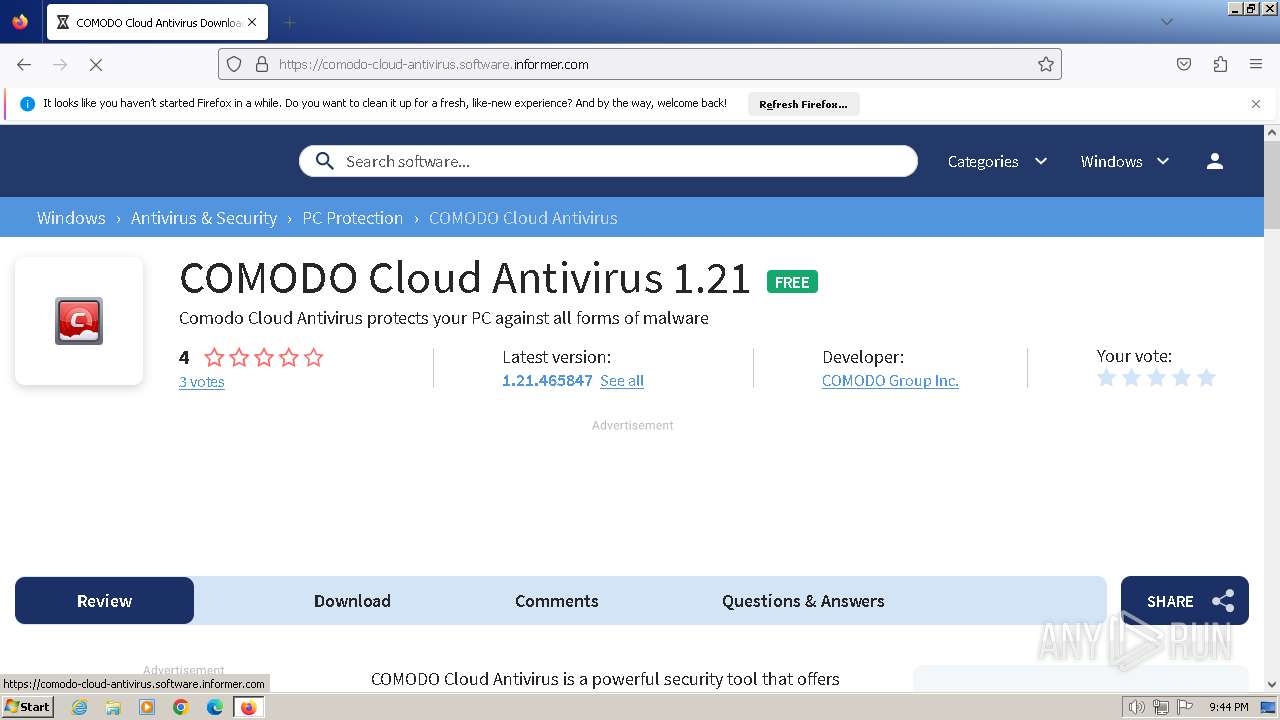Go back with the browser back arrow
The width and height of the screenshot is (1280, 720).
[24, 64]
